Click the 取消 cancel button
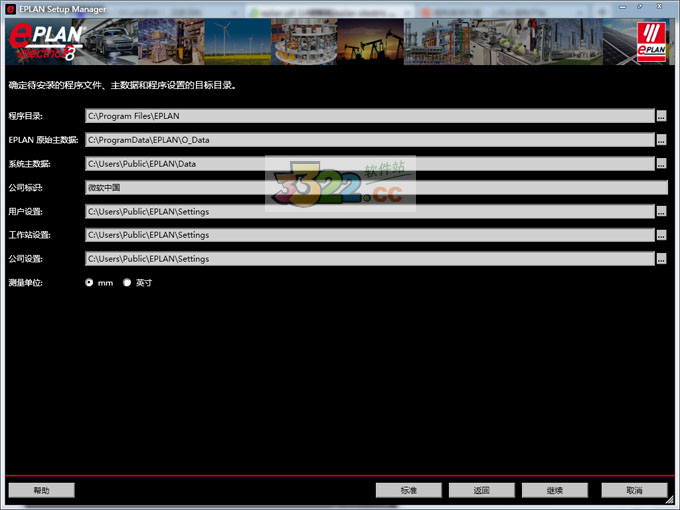 (634, 490)
